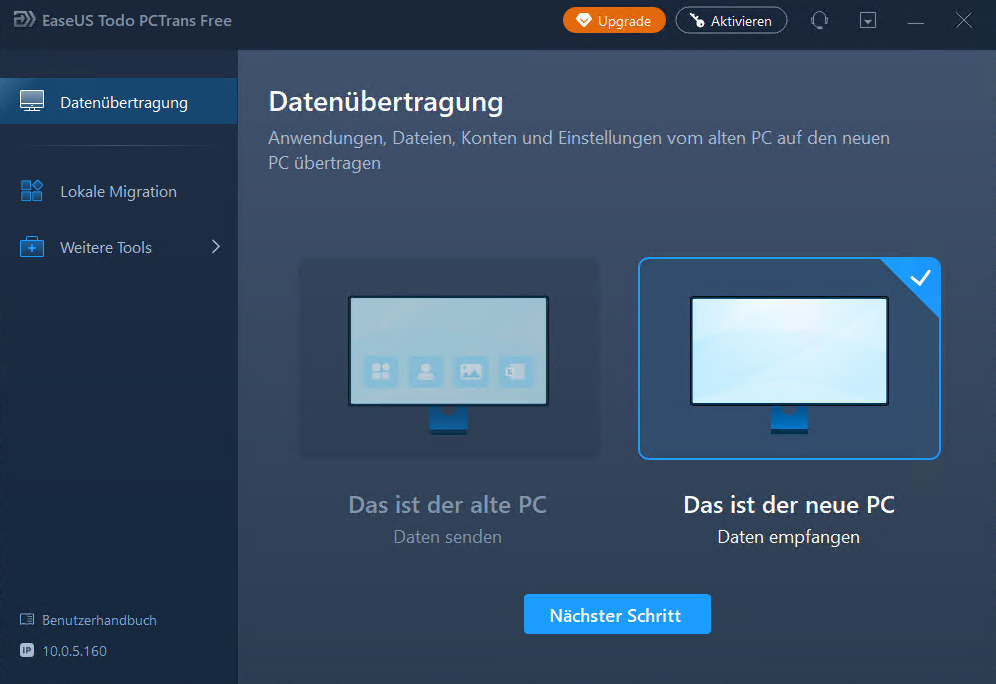Screen dimensions: 996x684
Task: Click the apps icon on old PC screen
Action: point(381,371)
